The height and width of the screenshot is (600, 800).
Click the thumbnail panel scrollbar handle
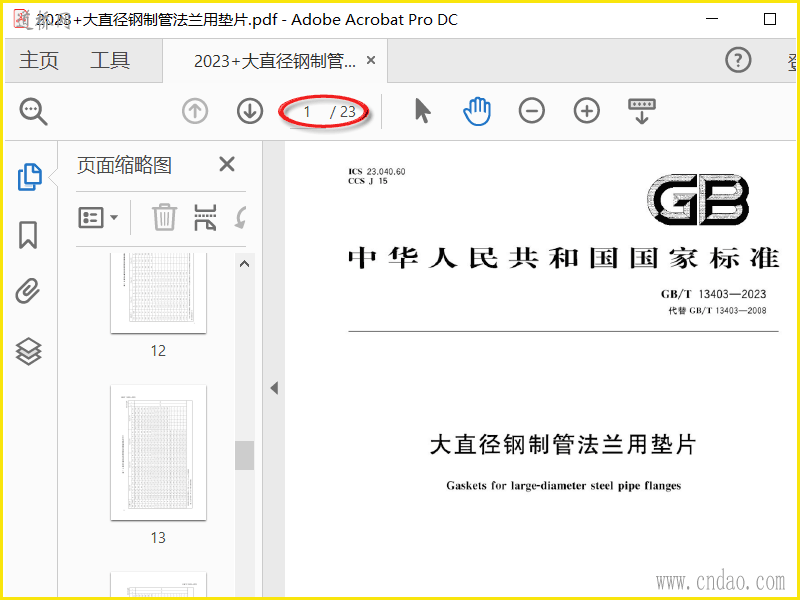244,455
